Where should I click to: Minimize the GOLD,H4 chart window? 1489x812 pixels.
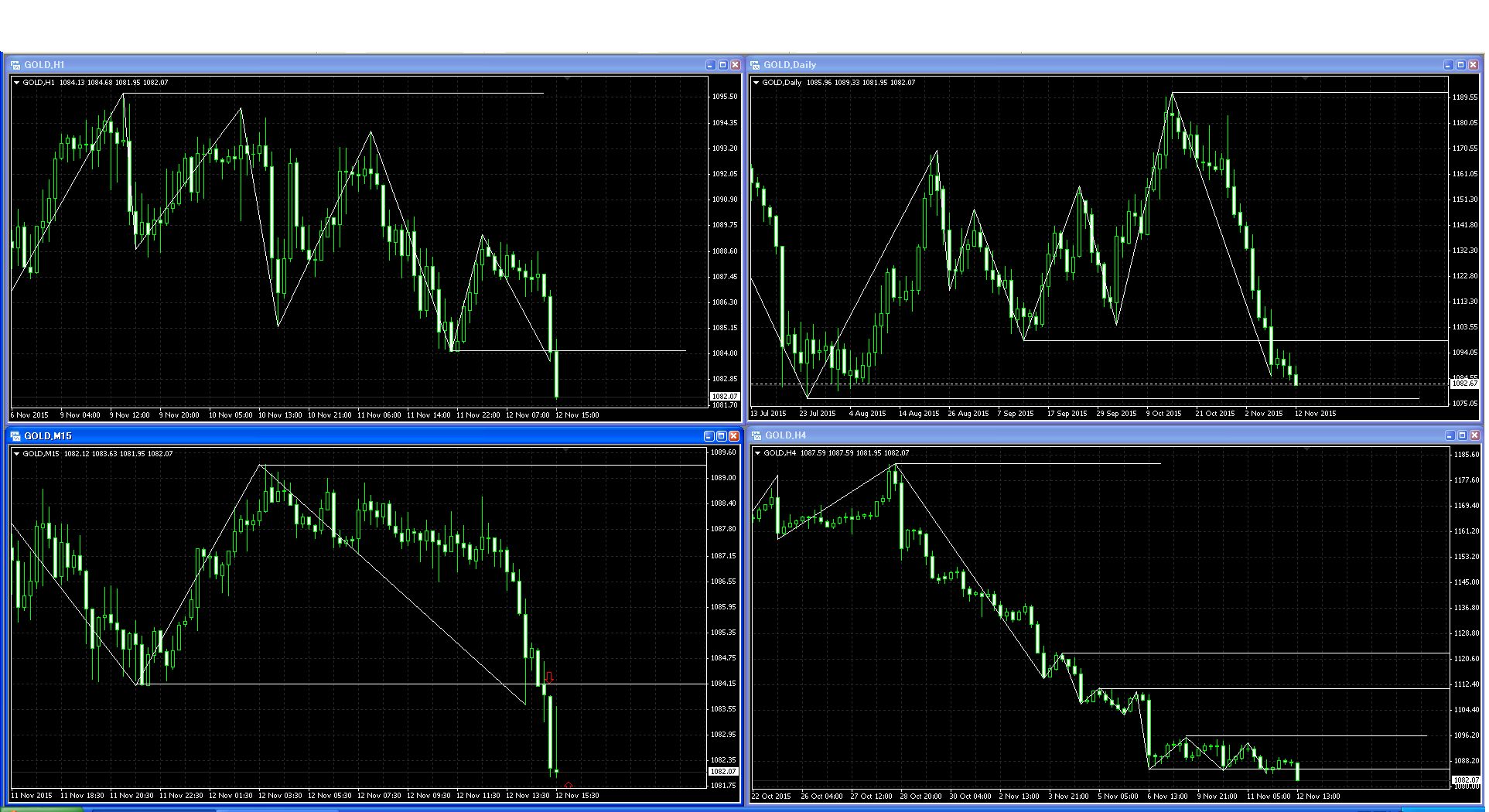click(x=1450, y=435)
